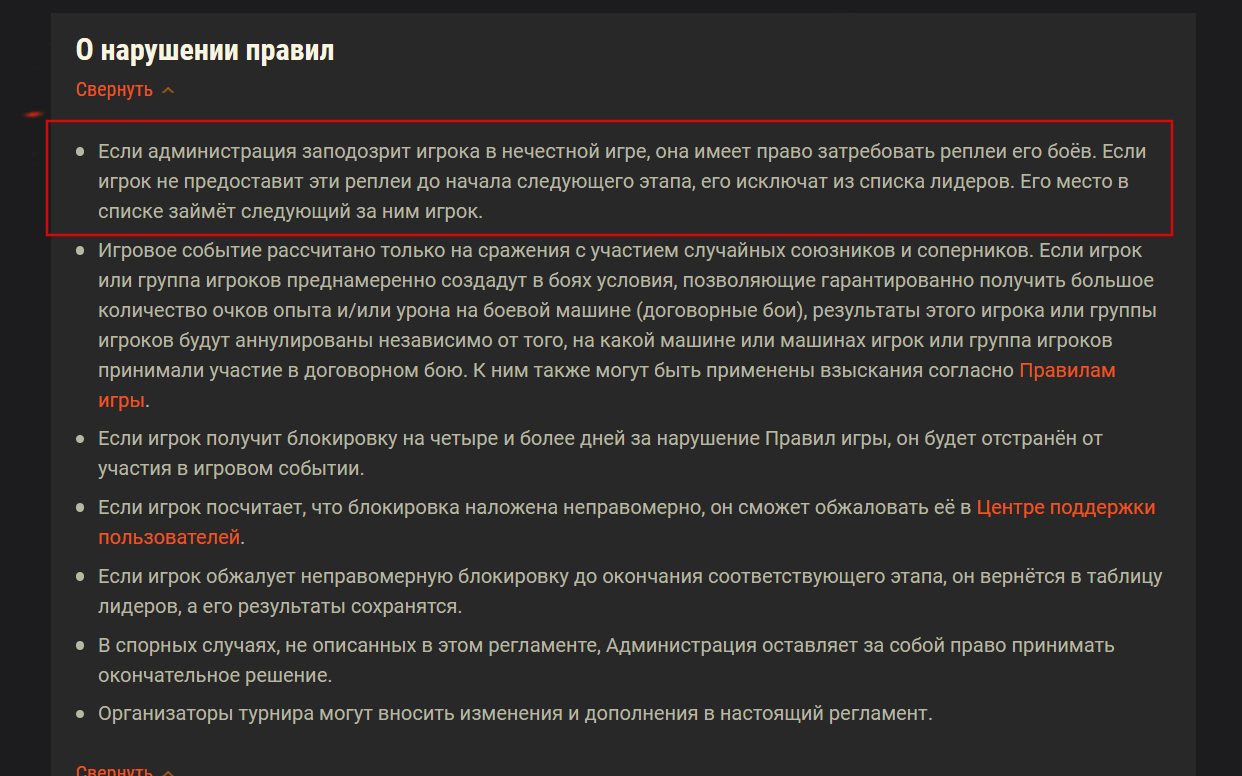
Task: Click the chevron next to the bottom "Свернуть"
Action: click(x=168, y=772)
